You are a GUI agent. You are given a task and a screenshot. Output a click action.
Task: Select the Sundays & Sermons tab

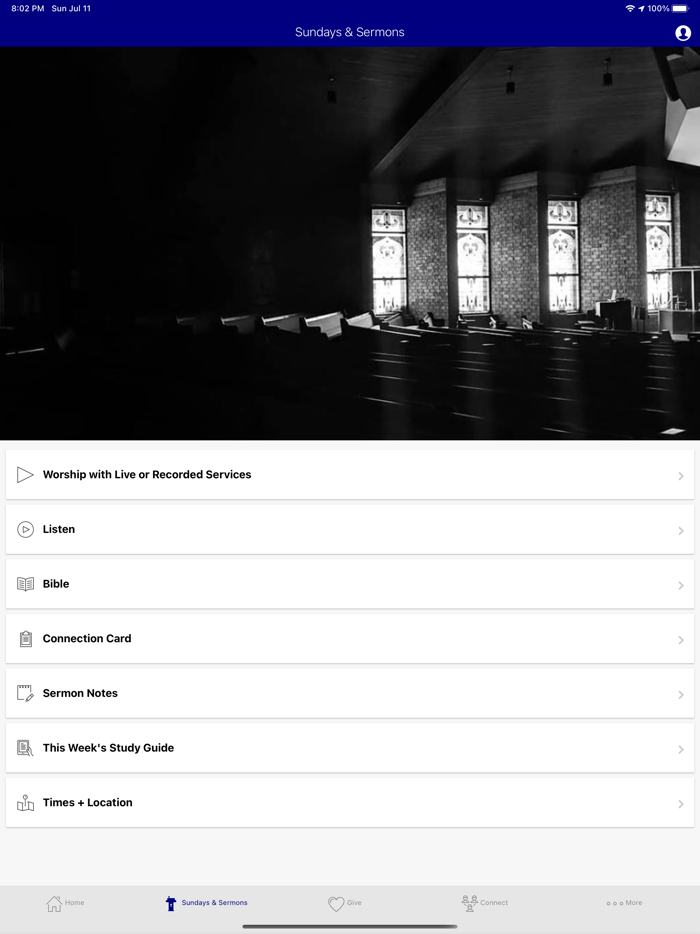point(206,903)
